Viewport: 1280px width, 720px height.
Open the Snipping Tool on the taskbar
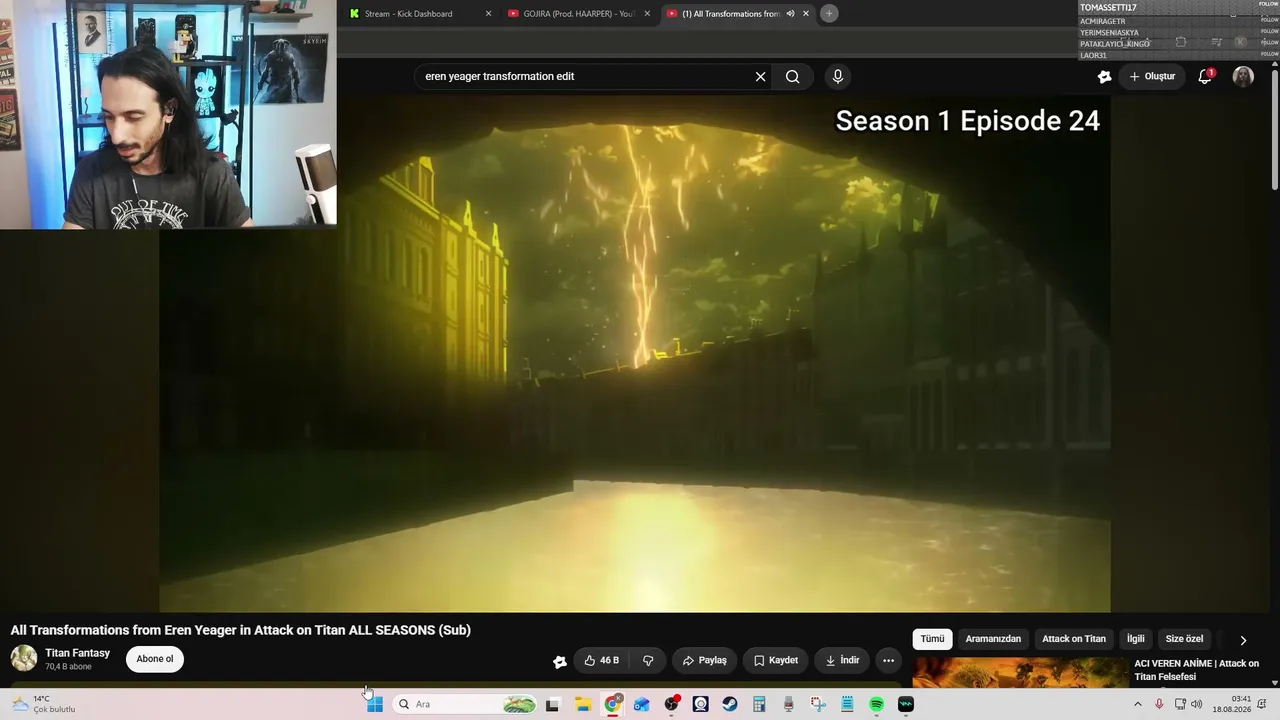pyautogui.click(x=818, y=704)
